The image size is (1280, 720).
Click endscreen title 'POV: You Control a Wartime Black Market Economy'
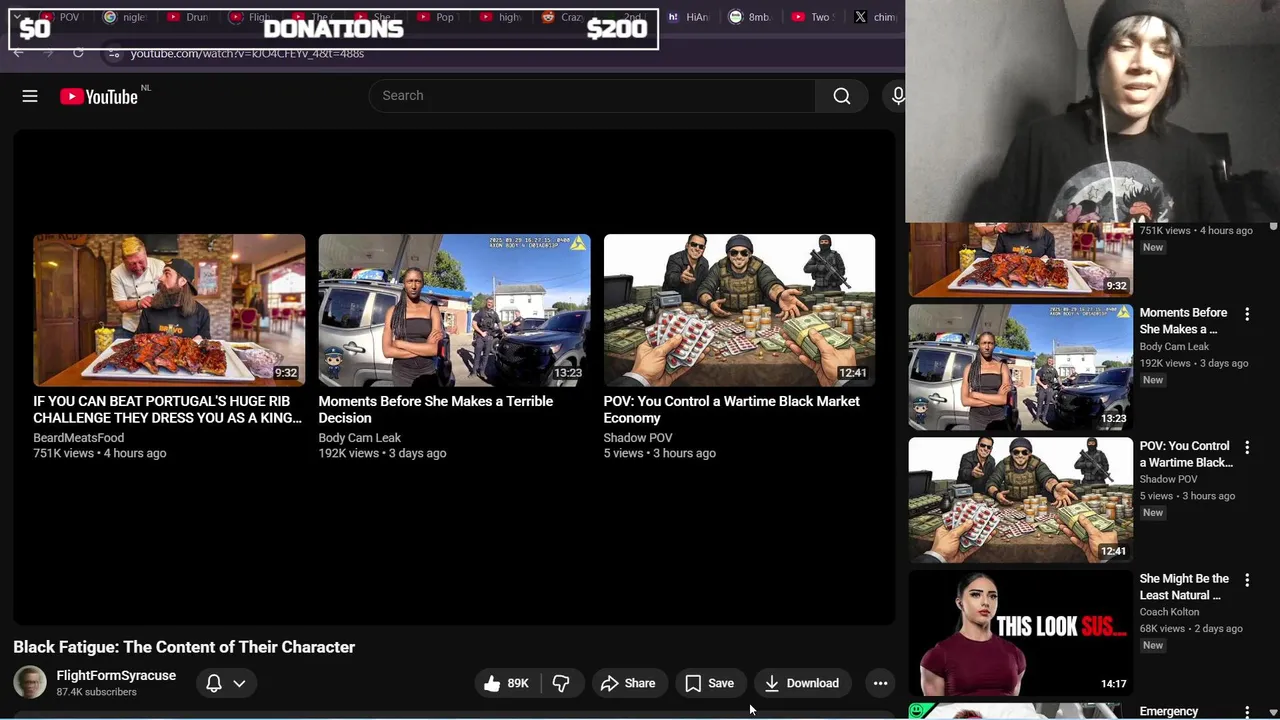[x=731, y=410]
